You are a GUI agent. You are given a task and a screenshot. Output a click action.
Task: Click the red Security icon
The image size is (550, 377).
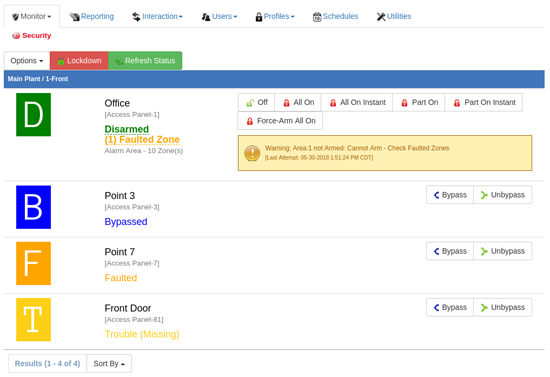click(x=16, y=36)
